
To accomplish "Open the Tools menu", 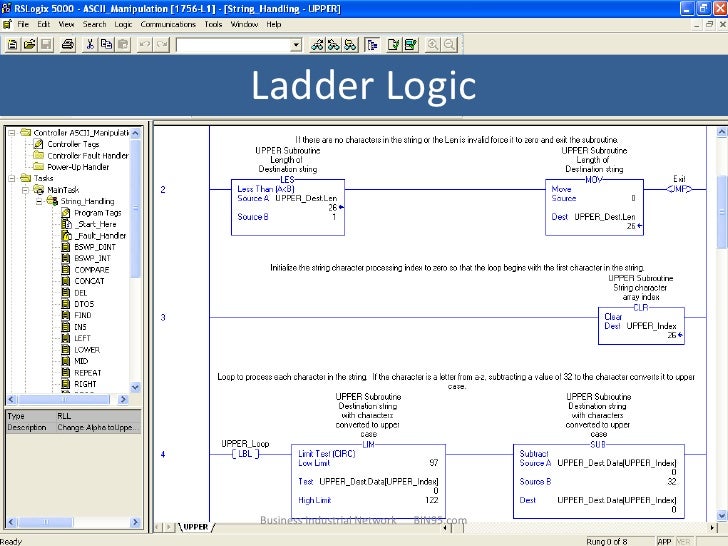I will tap(213, 24).
